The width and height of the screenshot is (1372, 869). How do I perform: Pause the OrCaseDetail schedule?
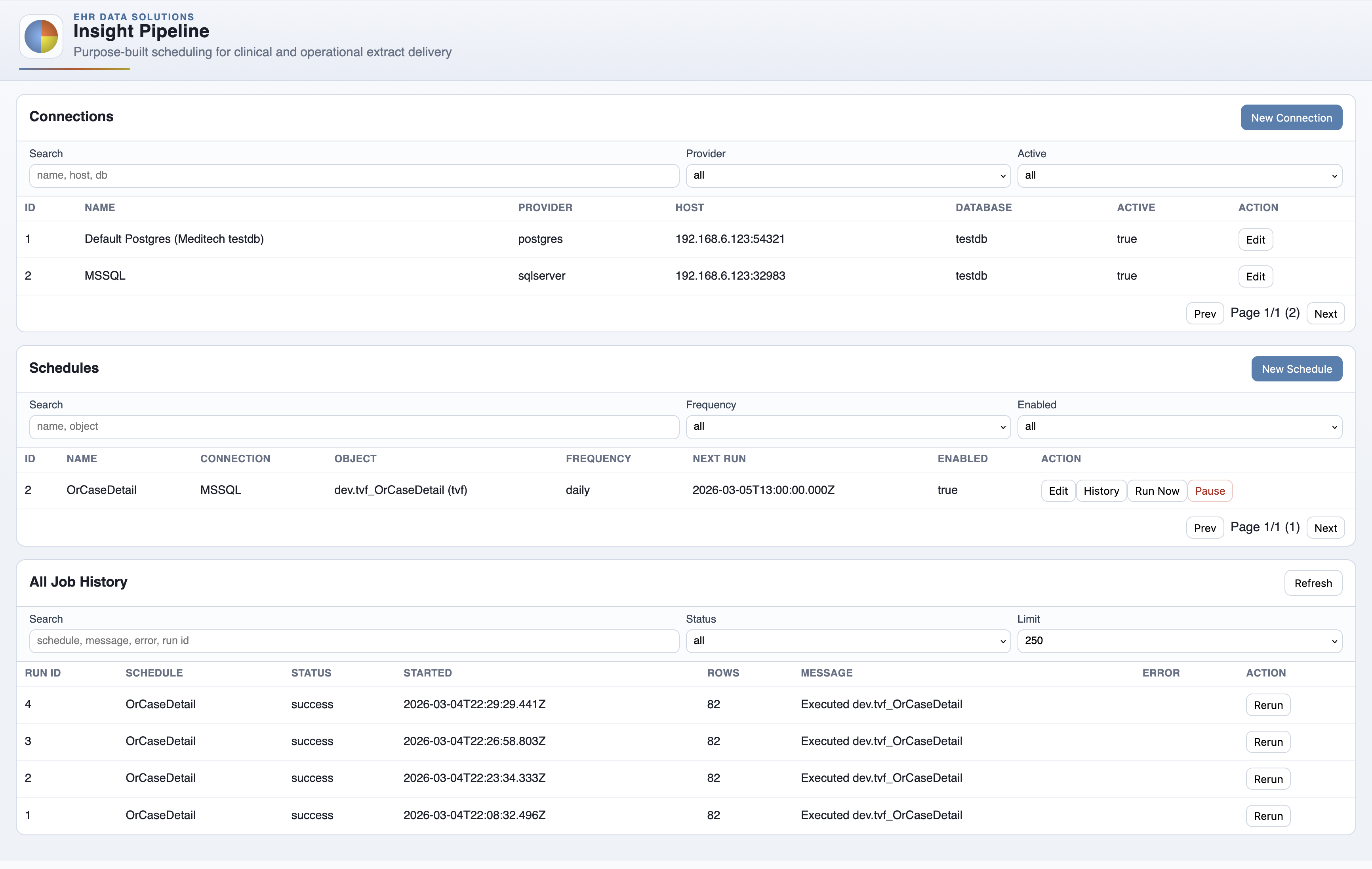pyautogui.click(x=1210, y=491)
